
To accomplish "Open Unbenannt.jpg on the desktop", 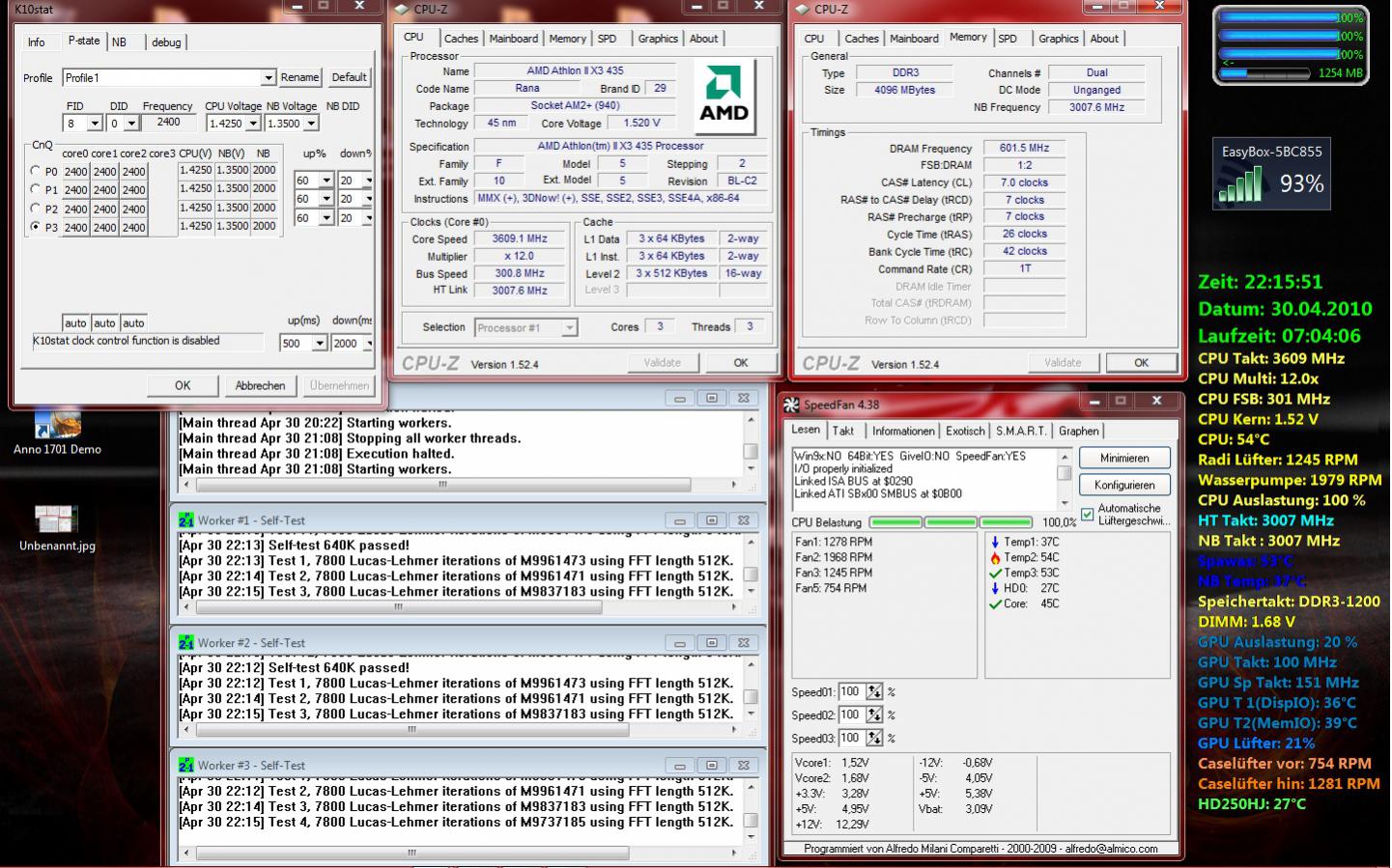I will click(57, 526).
